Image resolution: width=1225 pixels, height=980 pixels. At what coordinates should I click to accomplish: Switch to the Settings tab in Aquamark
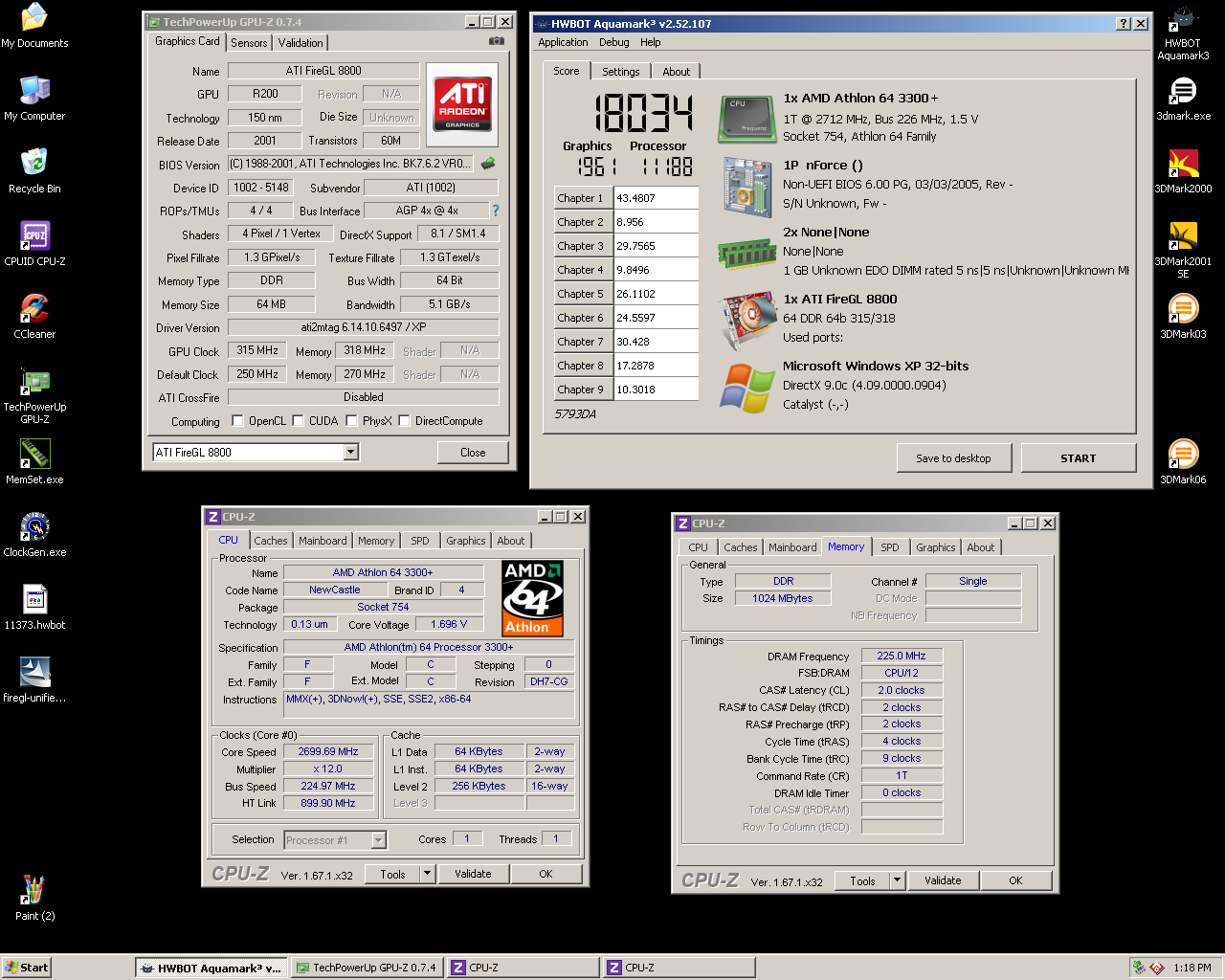click(x=620, y=72)
